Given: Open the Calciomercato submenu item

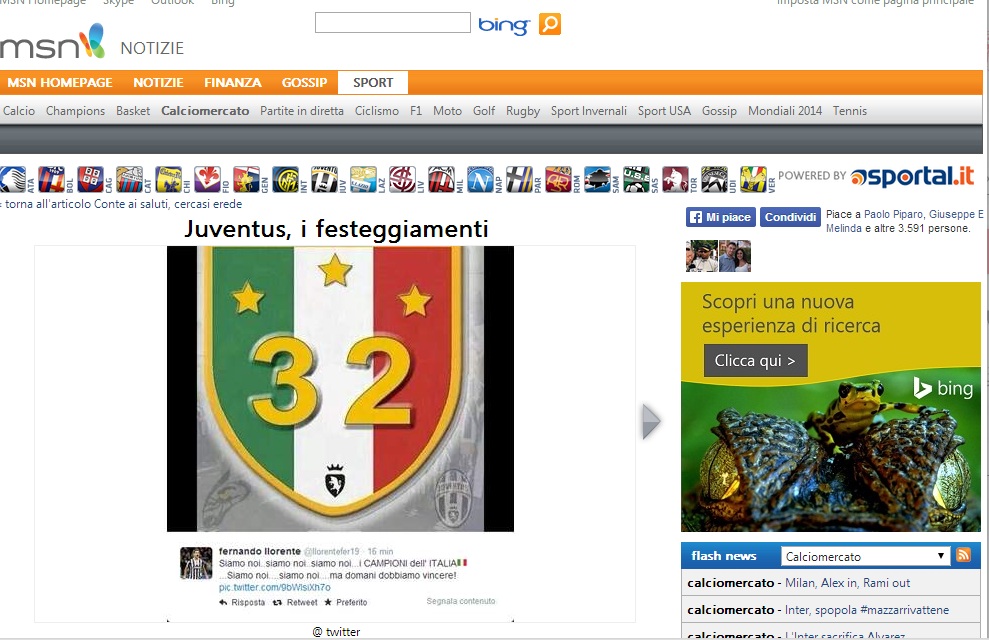Looking at the screenshot, I should coord(205,111).
